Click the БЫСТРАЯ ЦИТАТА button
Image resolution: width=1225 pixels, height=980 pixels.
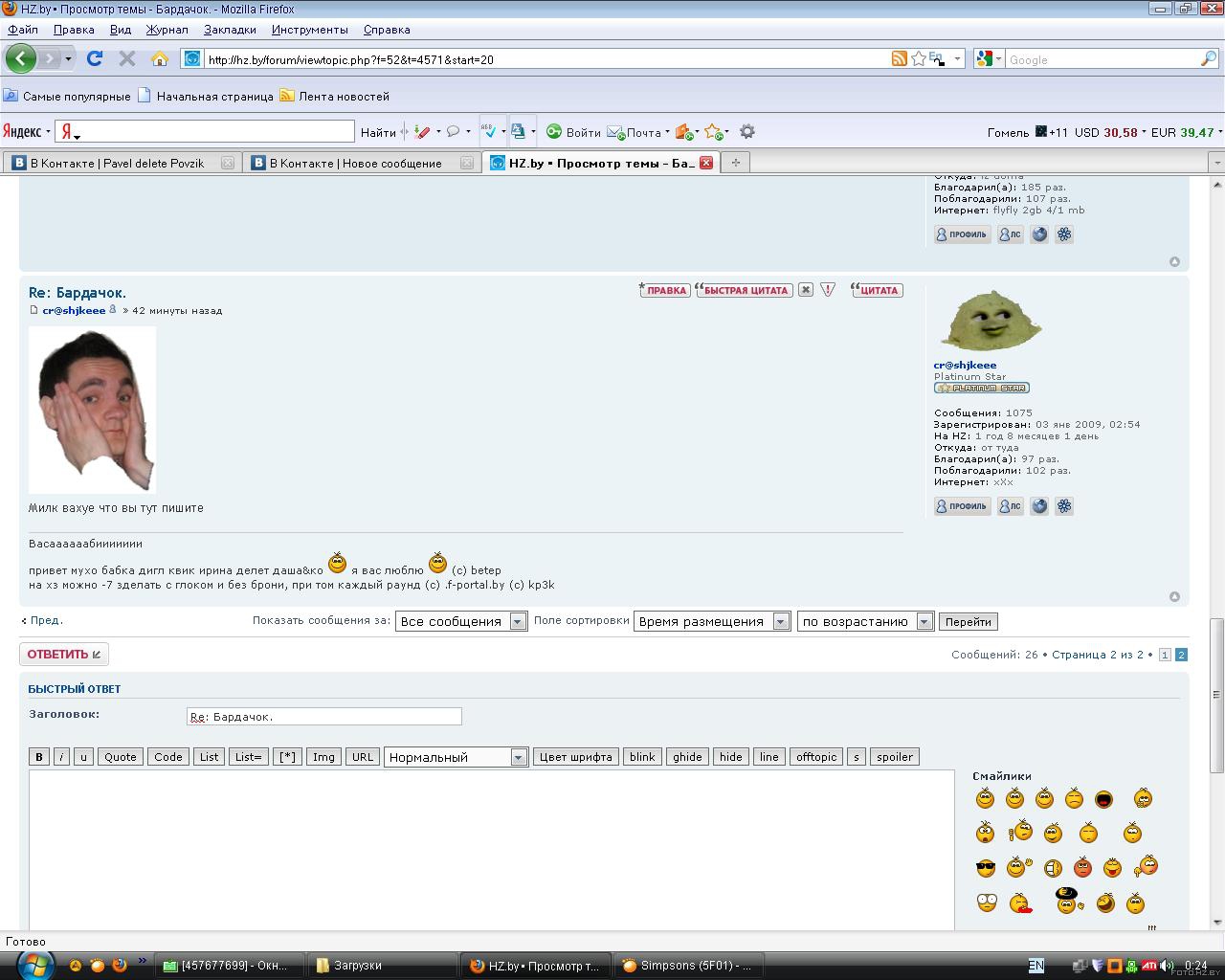coord(744,290)
